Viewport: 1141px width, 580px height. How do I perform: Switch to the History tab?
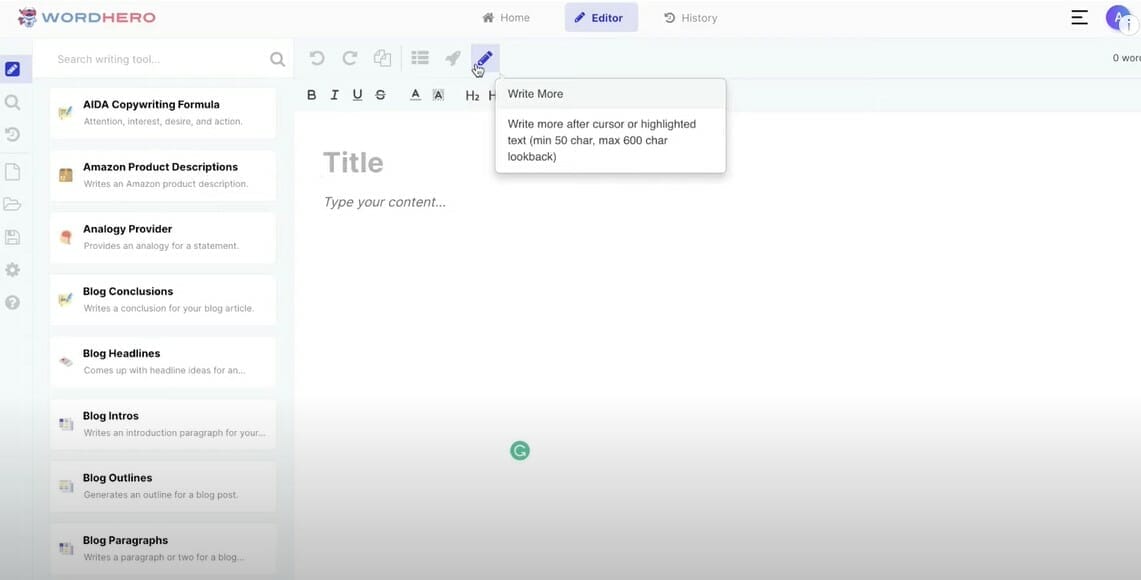(691, 18)
